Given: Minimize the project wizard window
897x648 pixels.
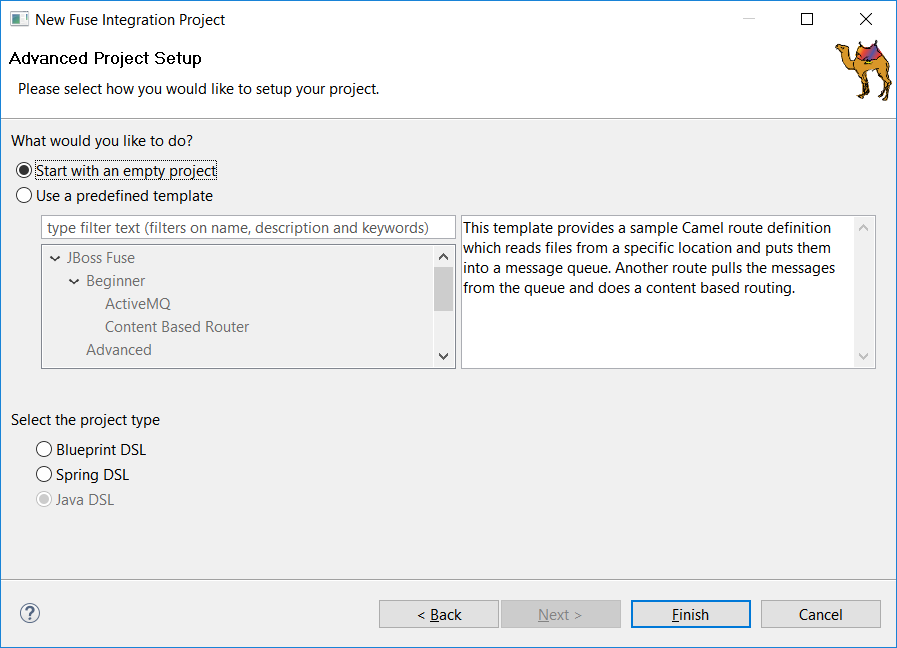Looking at the screenshot, I should click(x=750, y=19).
